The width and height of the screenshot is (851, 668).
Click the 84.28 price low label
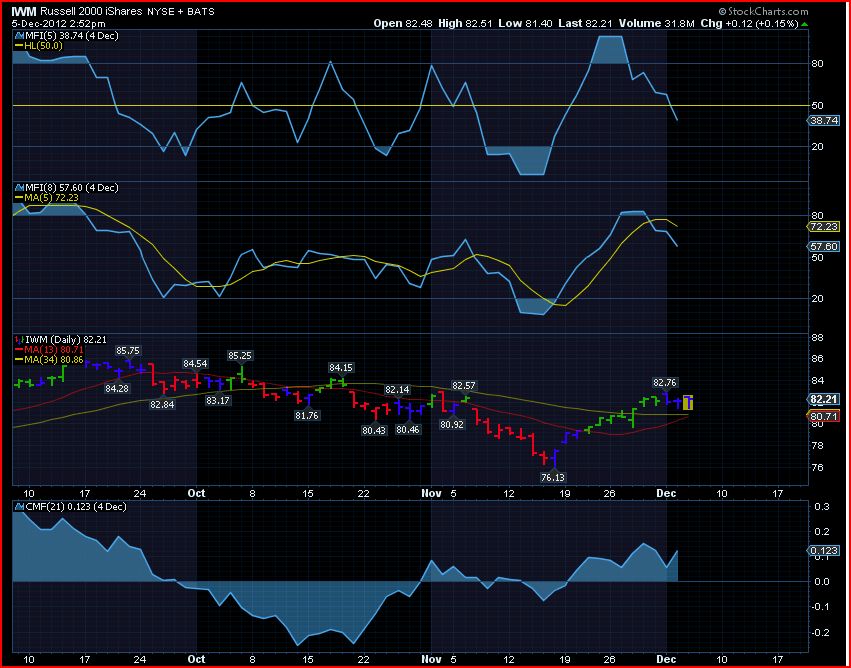(117, 388)
